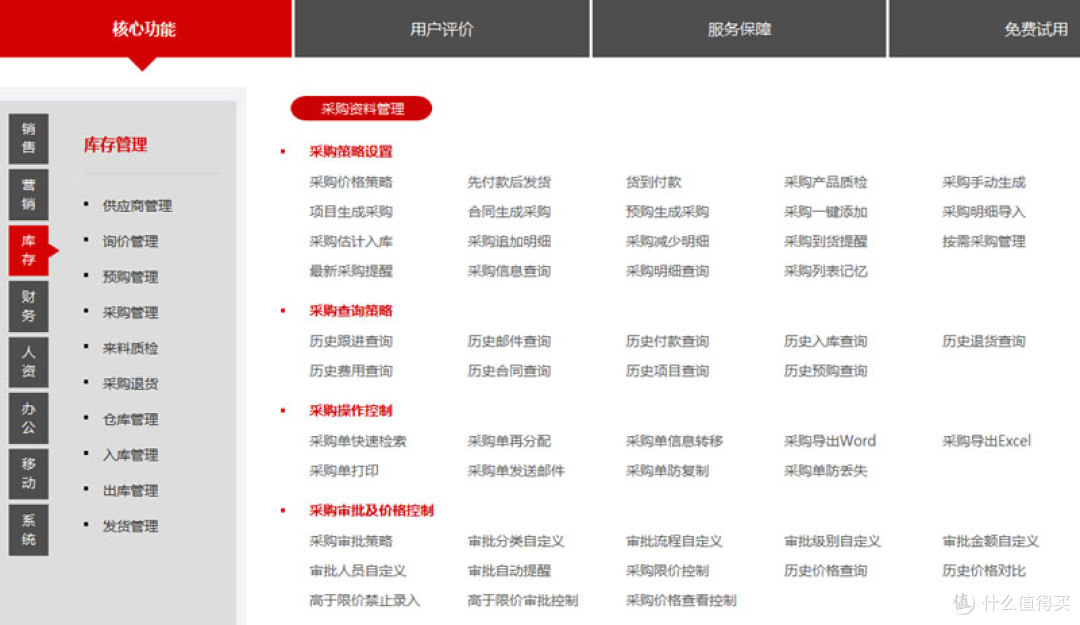选择供应商管理
The image size is (1080, 625).
137,206
